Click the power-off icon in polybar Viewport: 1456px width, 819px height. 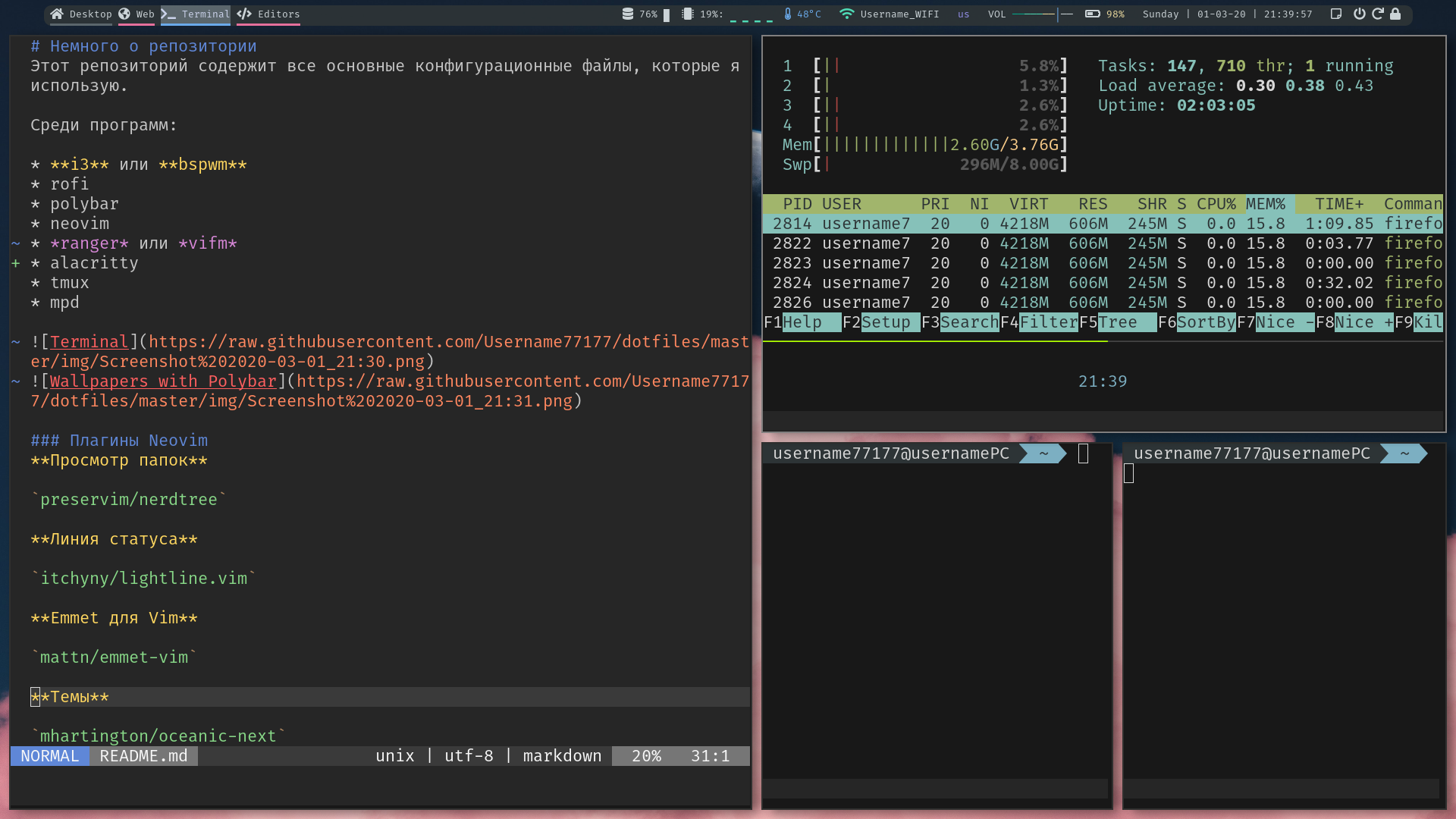pyautogui.click(x=1359, y=14)
